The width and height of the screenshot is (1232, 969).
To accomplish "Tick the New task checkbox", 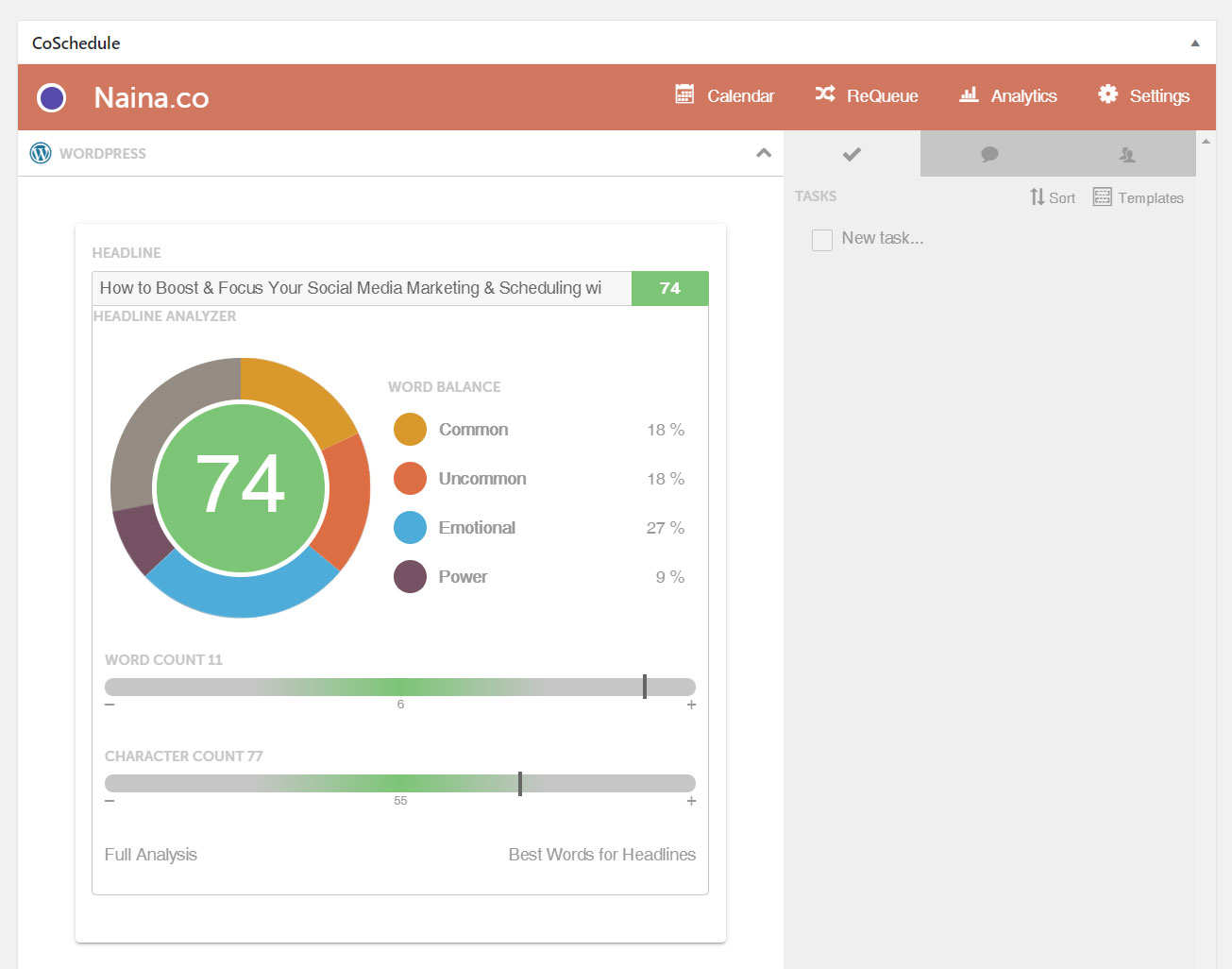I will [822, 240].
